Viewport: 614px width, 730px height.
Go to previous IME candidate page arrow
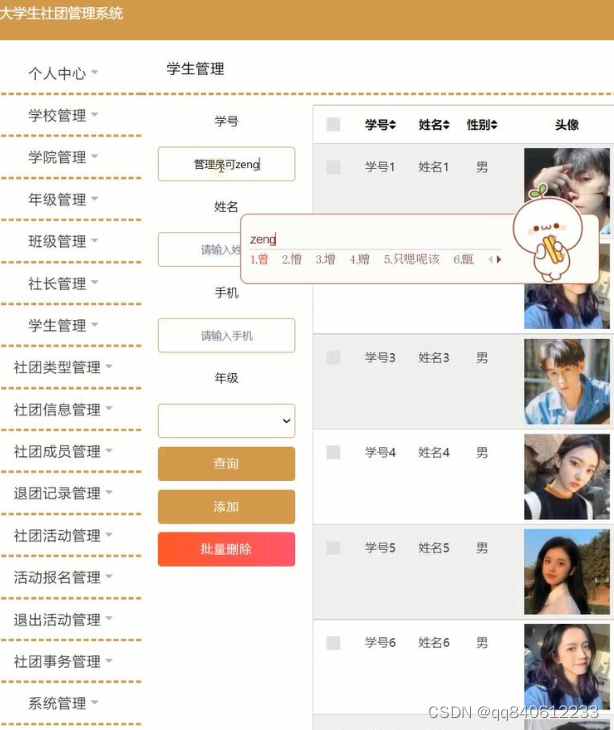point(490,259)
